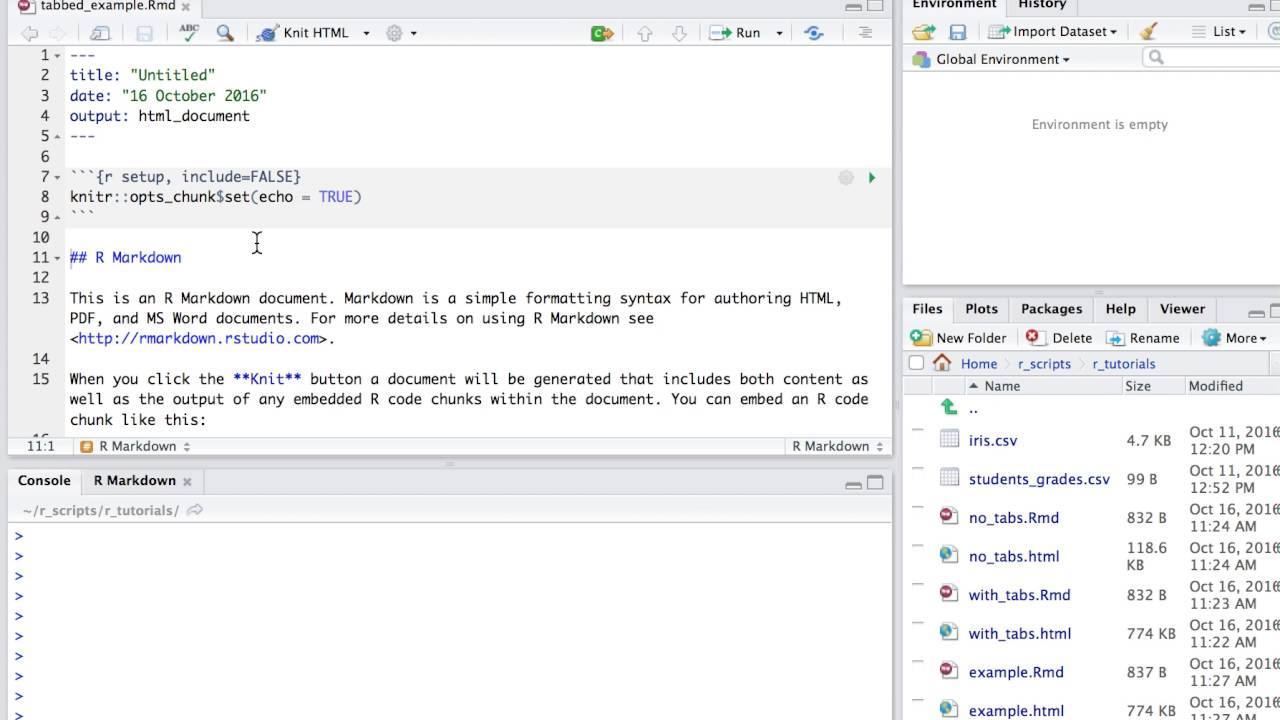Screen dimensions: 1280x720
Task: Switch to the Plots tab
Action: point(981,309)
